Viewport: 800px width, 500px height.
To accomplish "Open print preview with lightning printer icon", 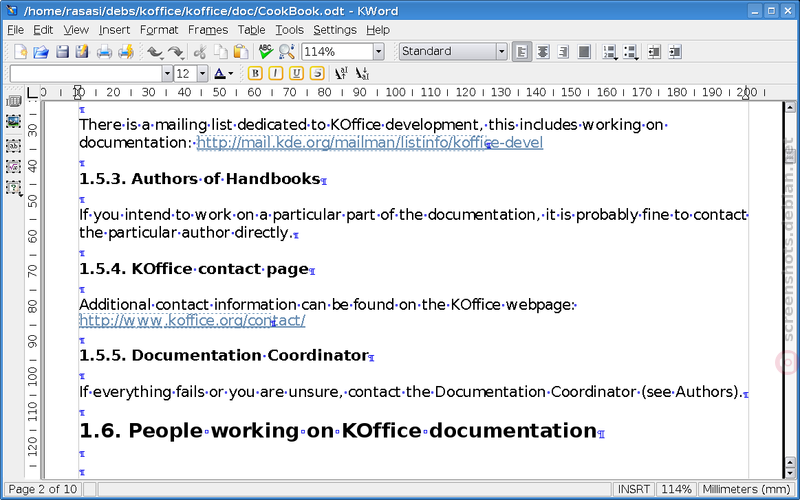I will pos(126,52).
